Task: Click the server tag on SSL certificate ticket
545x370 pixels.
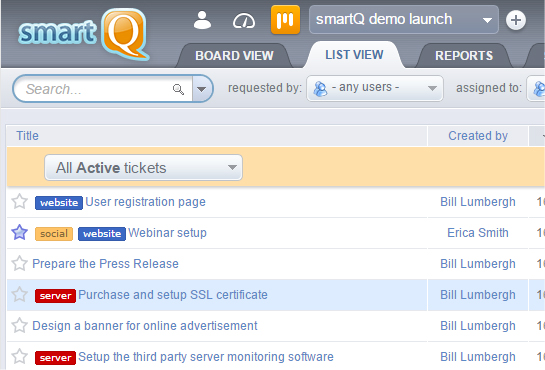Action: (55, 296)
